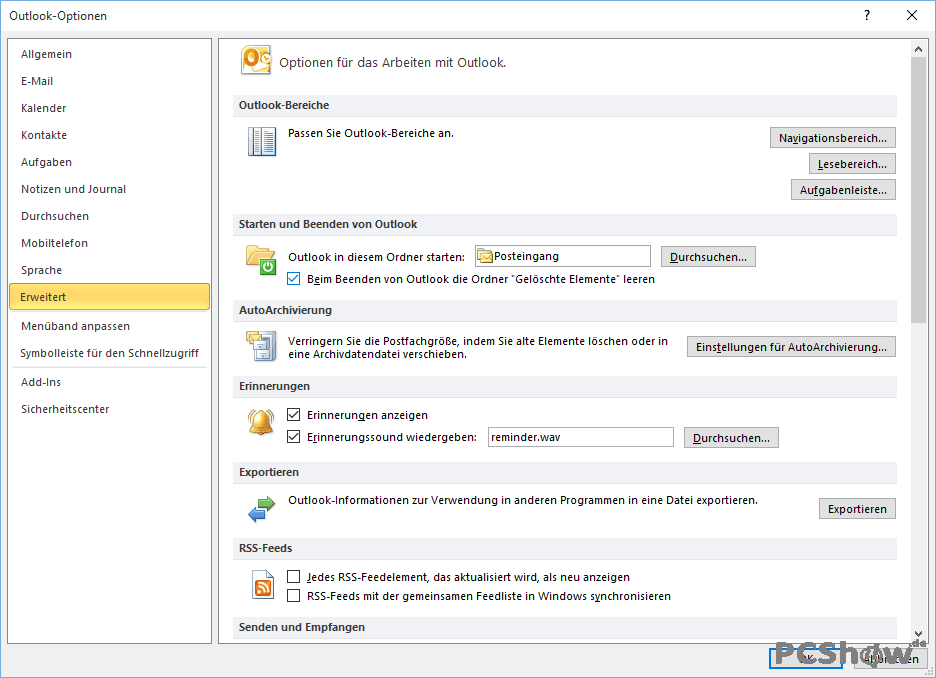Click the Exportieren button

(857, 508)
